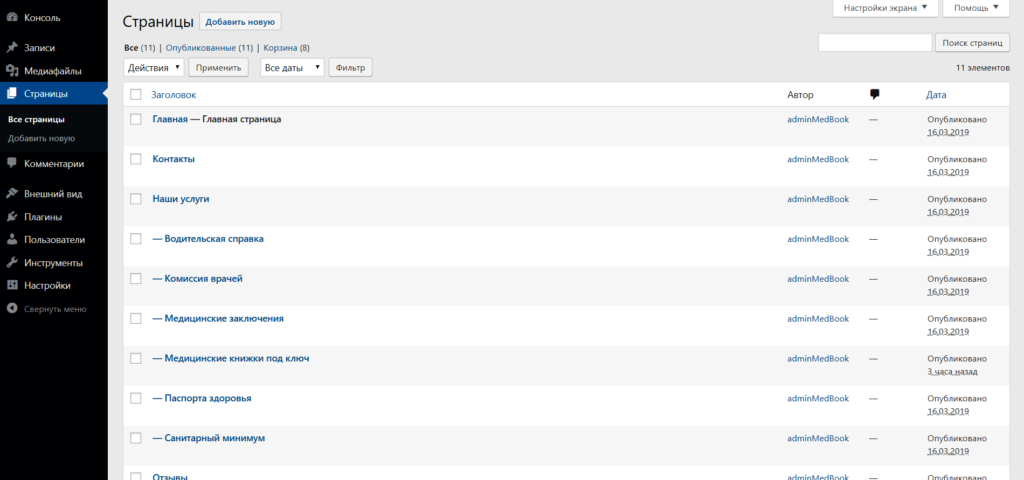The height and width of the screenshot is (480, 1024).
Task: Open Медиафайлы via its media icon
Action: (11, 71)
